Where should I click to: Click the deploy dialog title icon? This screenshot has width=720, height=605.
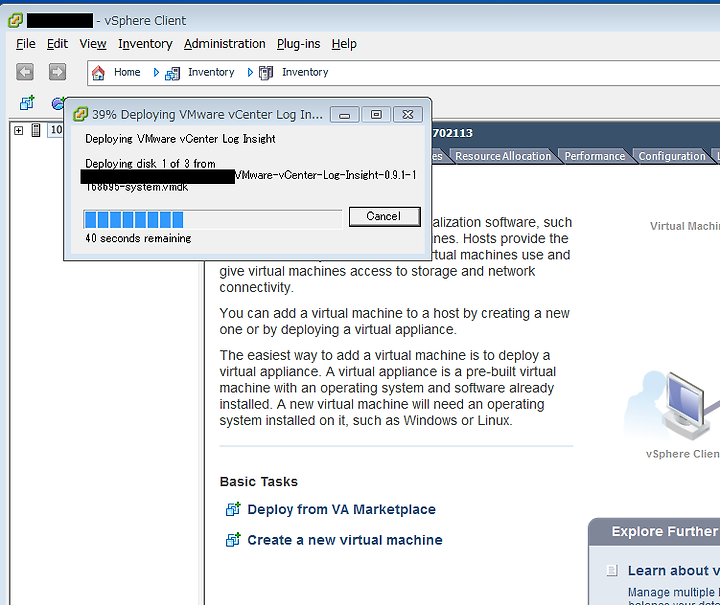[80, 114]
